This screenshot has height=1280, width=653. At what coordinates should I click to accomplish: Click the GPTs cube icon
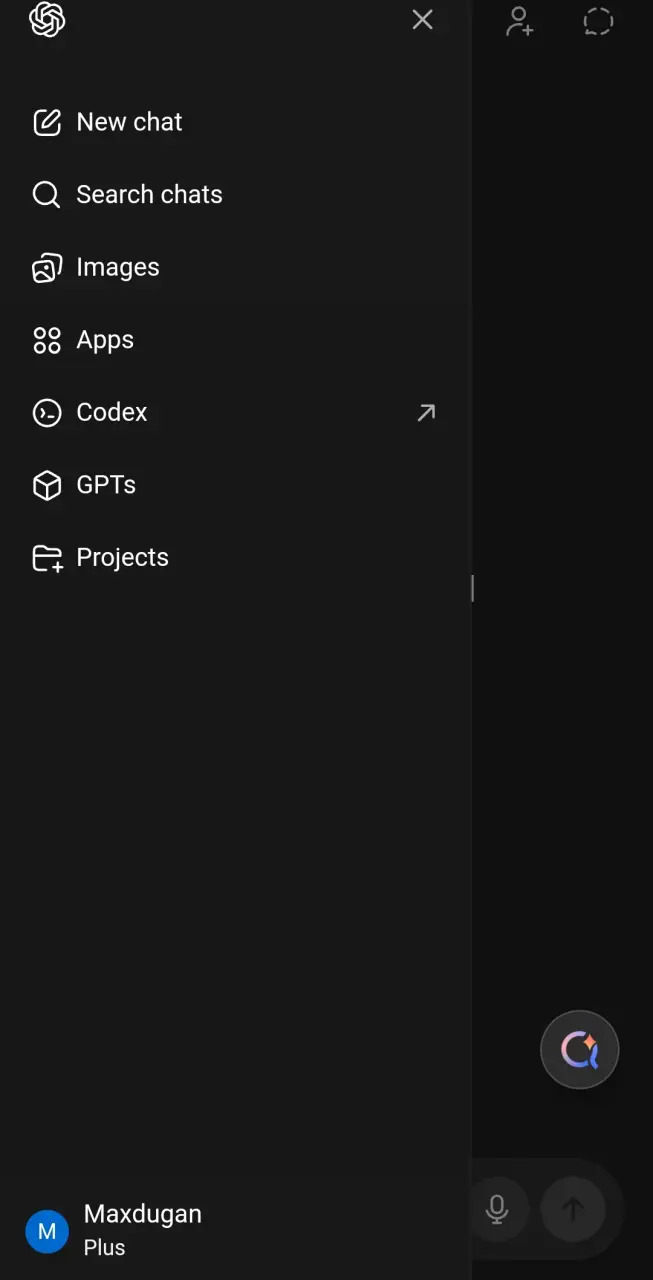click(47, 485)
